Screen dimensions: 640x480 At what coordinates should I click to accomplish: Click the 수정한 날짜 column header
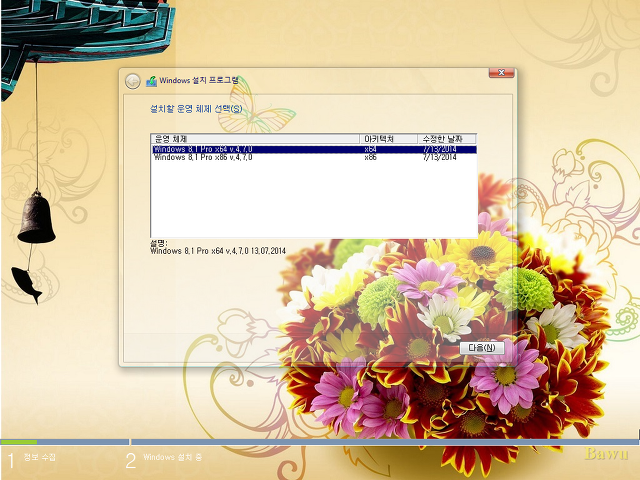[447, 139]
